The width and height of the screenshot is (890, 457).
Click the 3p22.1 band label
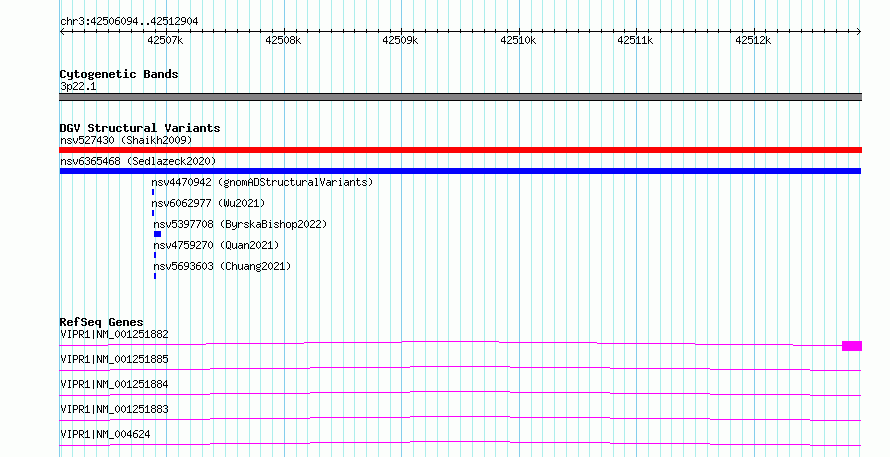78,86
